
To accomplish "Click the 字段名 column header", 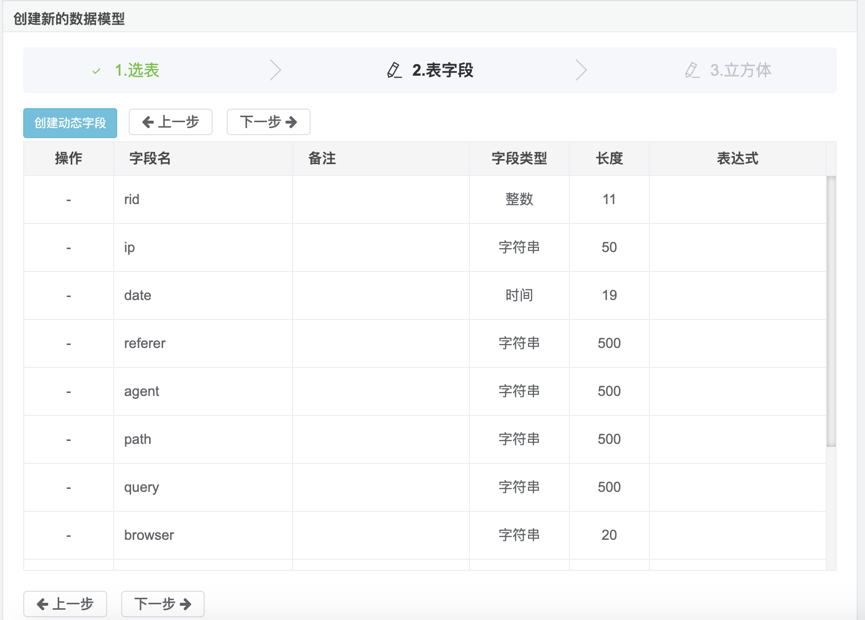I will [x=150, y=159].
